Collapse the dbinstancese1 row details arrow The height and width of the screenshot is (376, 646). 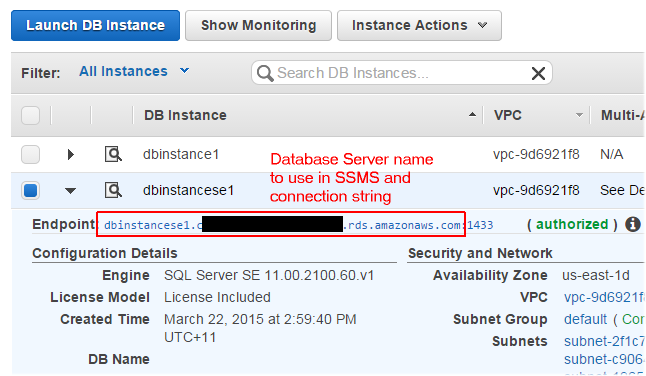70,191
